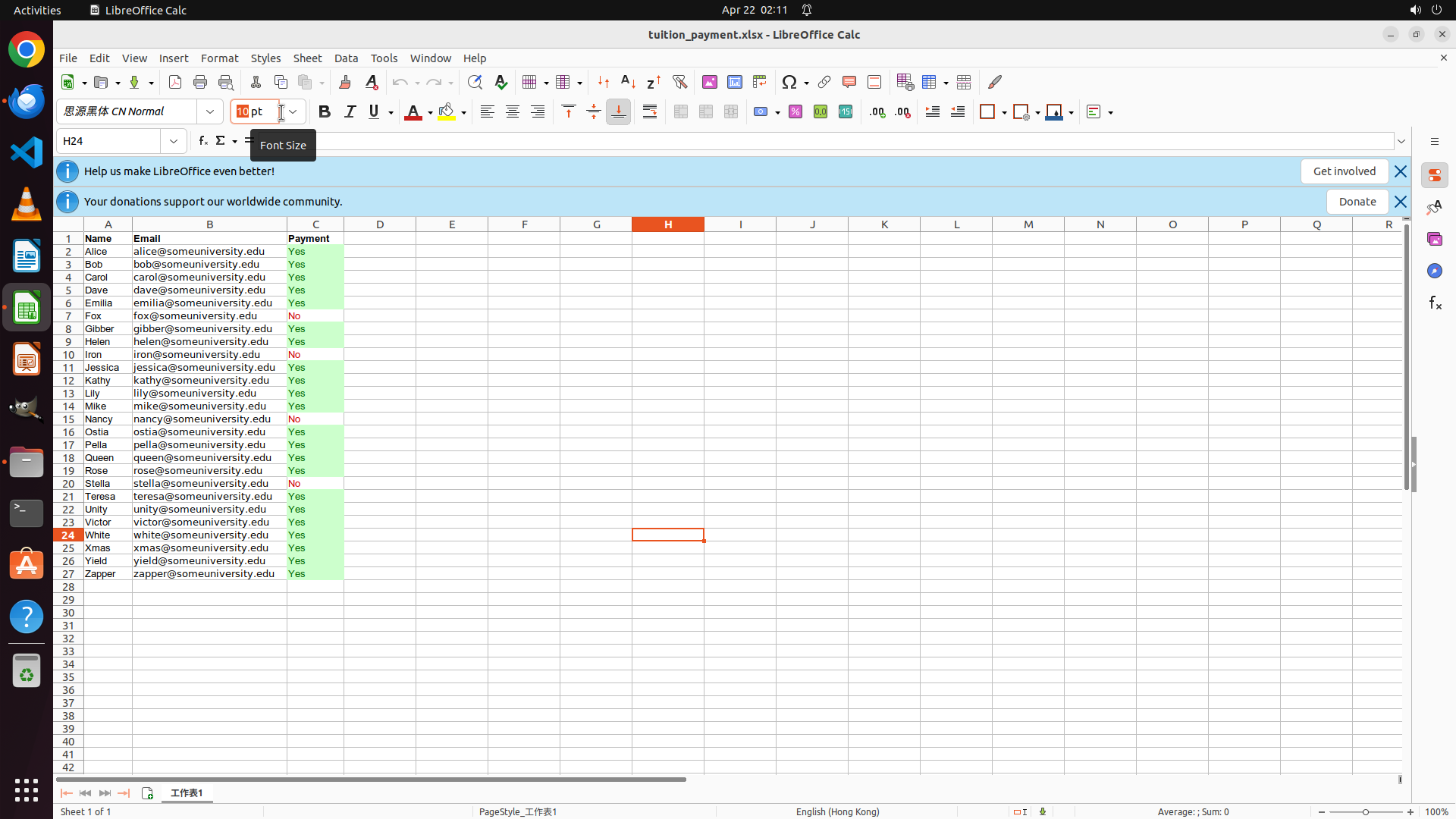Click the AutoFilter icon
The image size is (1456, 819).
679,82
